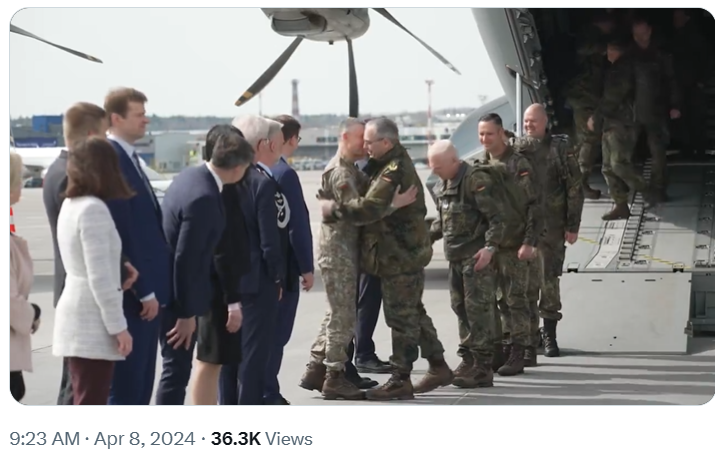Viewport: 715px width, 459px height.
Task: Click the tall man in blue suit
Action: pyautogui.click(x=135, y=242)
